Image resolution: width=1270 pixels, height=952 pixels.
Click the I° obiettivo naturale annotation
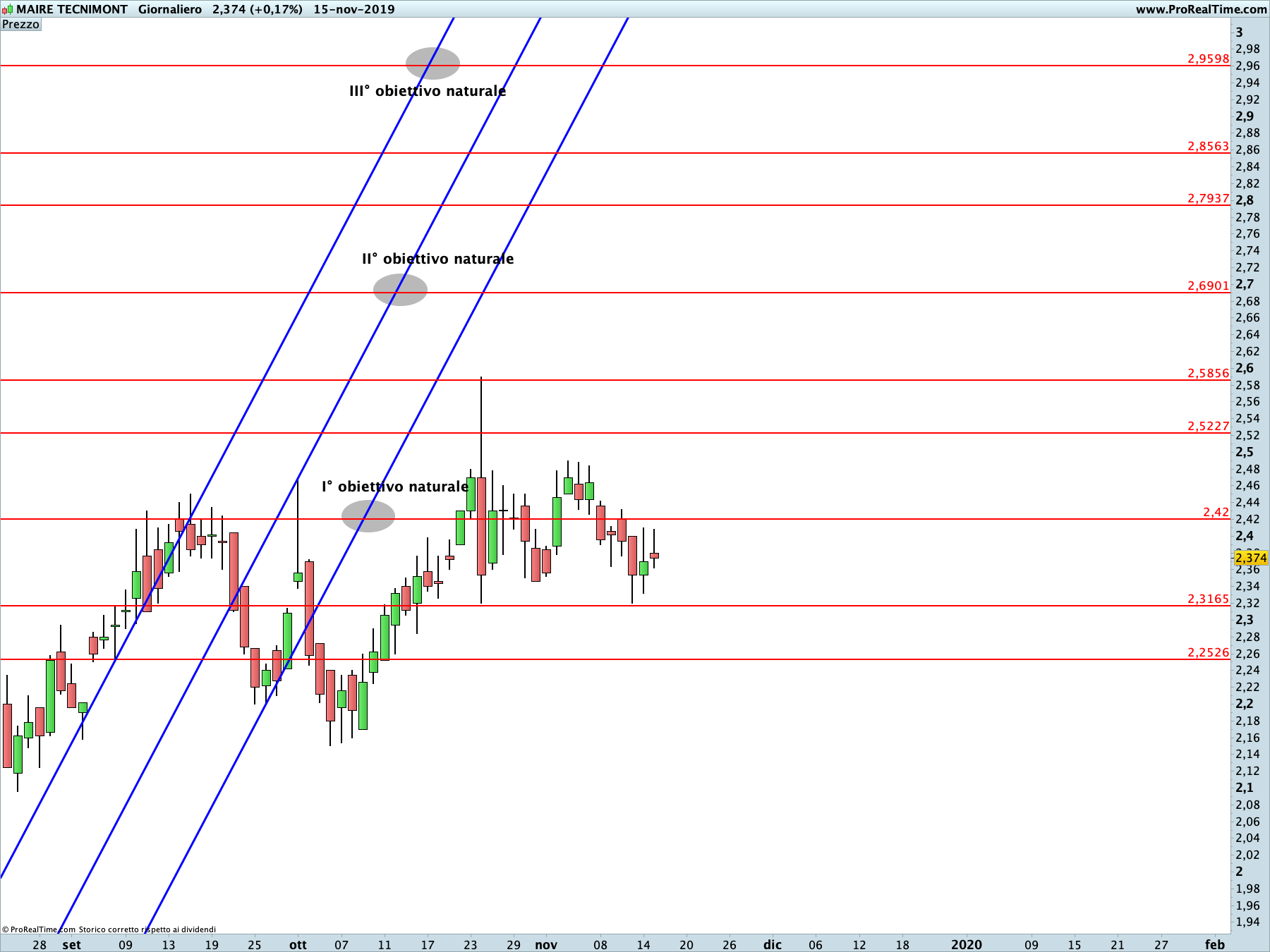pos(395,487)
